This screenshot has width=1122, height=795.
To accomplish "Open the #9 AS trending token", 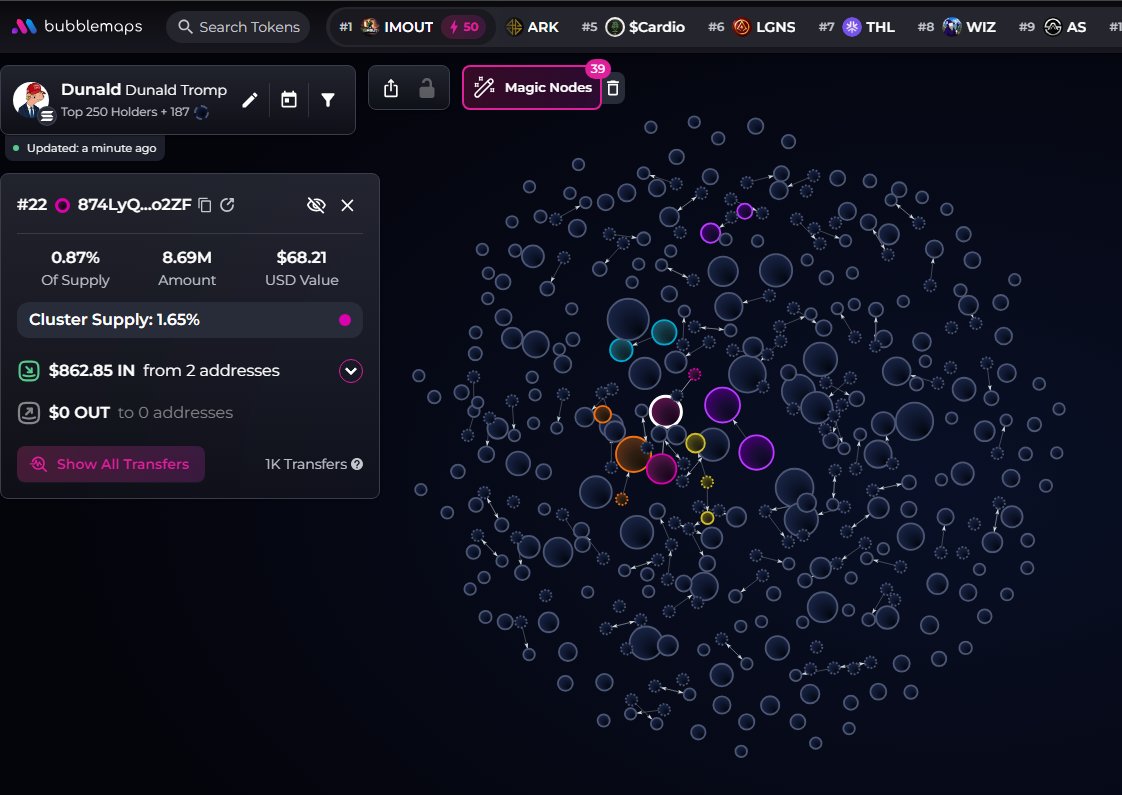I will (1053, 26).
